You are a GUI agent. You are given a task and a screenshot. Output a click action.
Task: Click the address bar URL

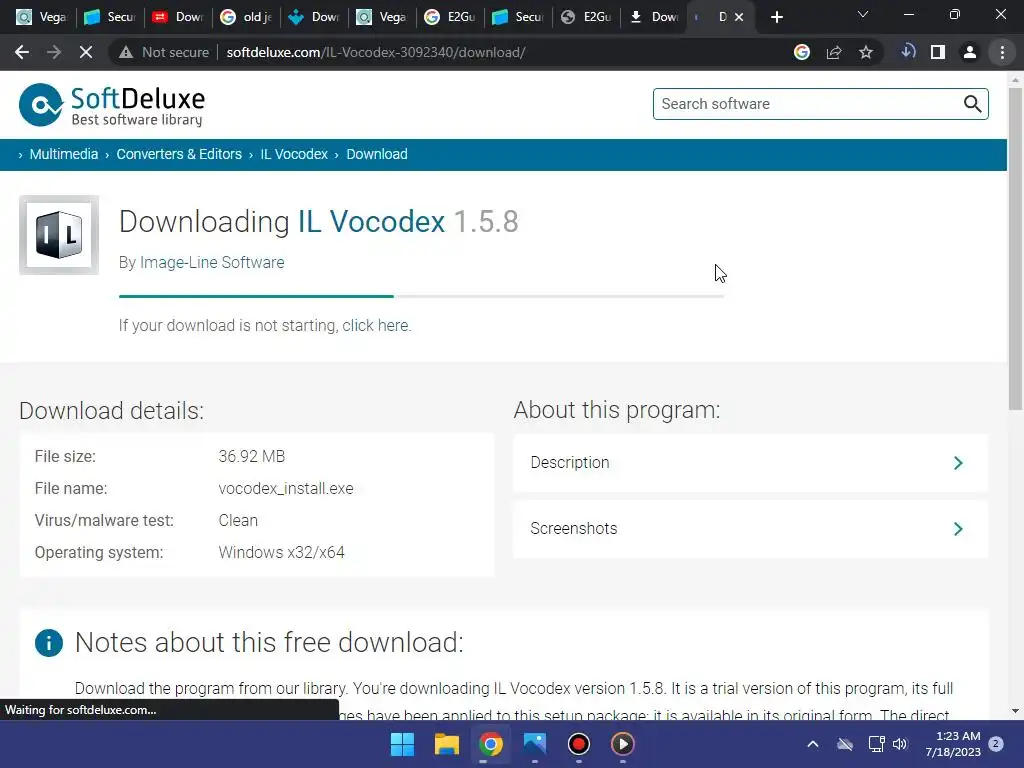coord(376,52)
